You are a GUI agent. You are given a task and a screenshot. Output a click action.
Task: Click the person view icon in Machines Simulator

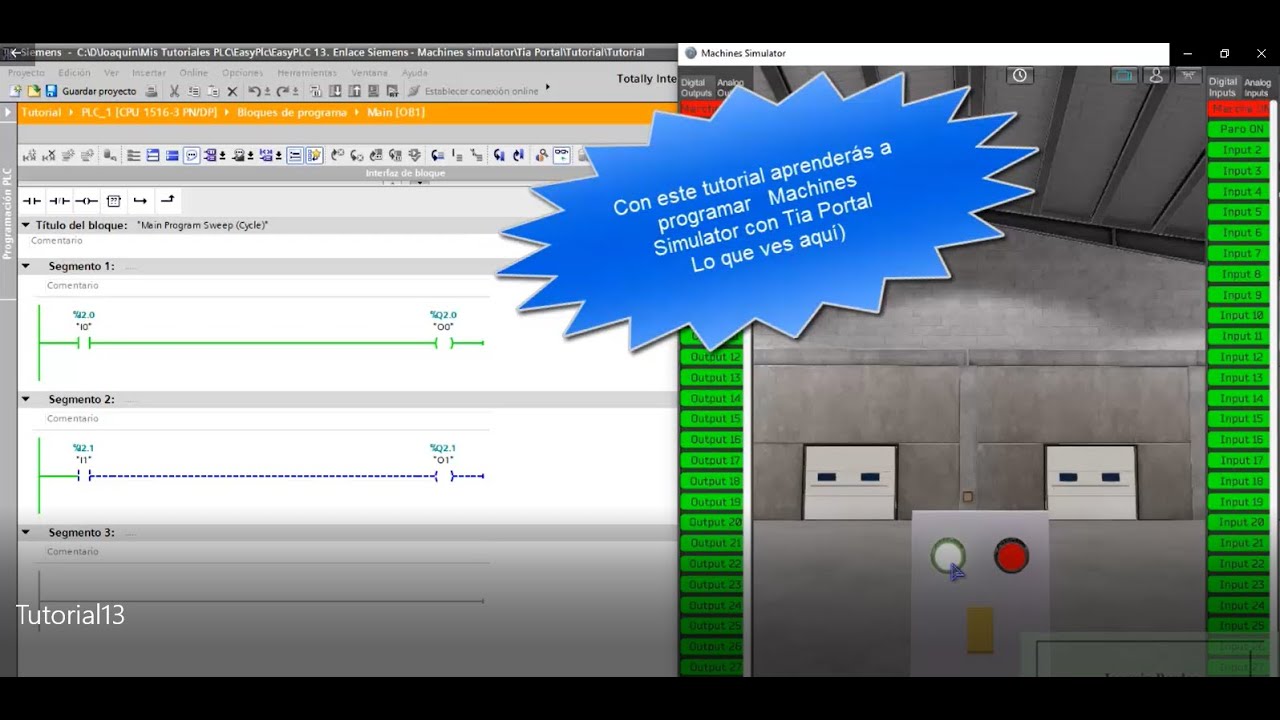coord(1156,75)
